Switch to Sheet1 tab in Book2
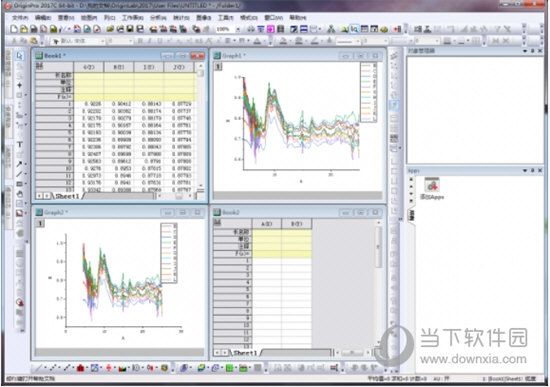This screenshot has width=550, height=387. (245, 352)
